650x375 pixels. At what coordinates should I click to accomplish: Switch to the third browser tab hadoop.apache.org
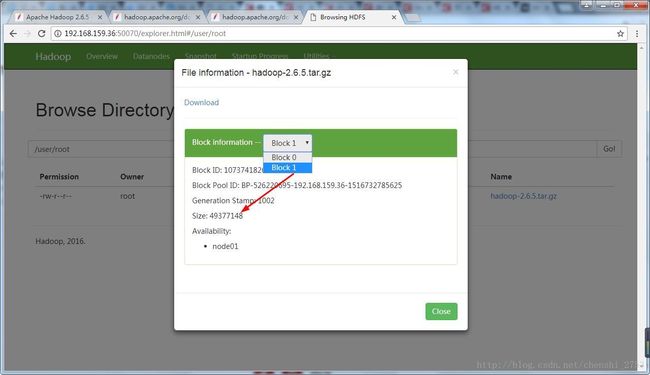[x=255, y=17]
